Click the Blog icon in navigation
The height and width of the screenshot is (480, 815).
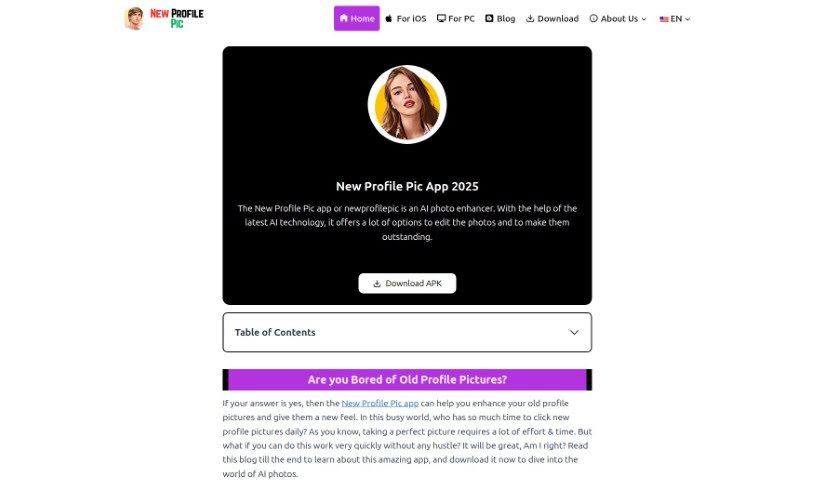click(489, 18)
